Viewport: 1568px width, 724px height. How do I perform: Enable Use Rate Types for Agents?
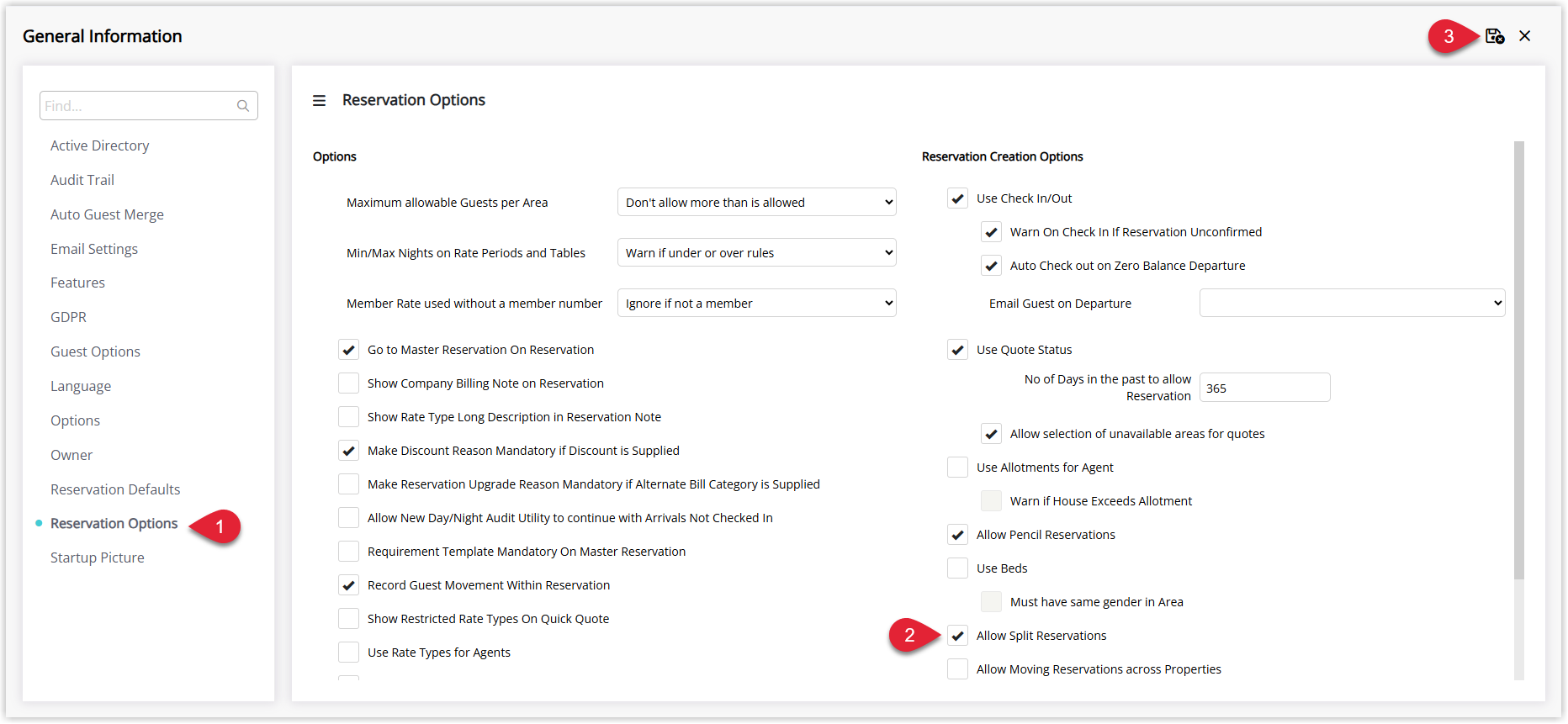(x=349, y=653)
